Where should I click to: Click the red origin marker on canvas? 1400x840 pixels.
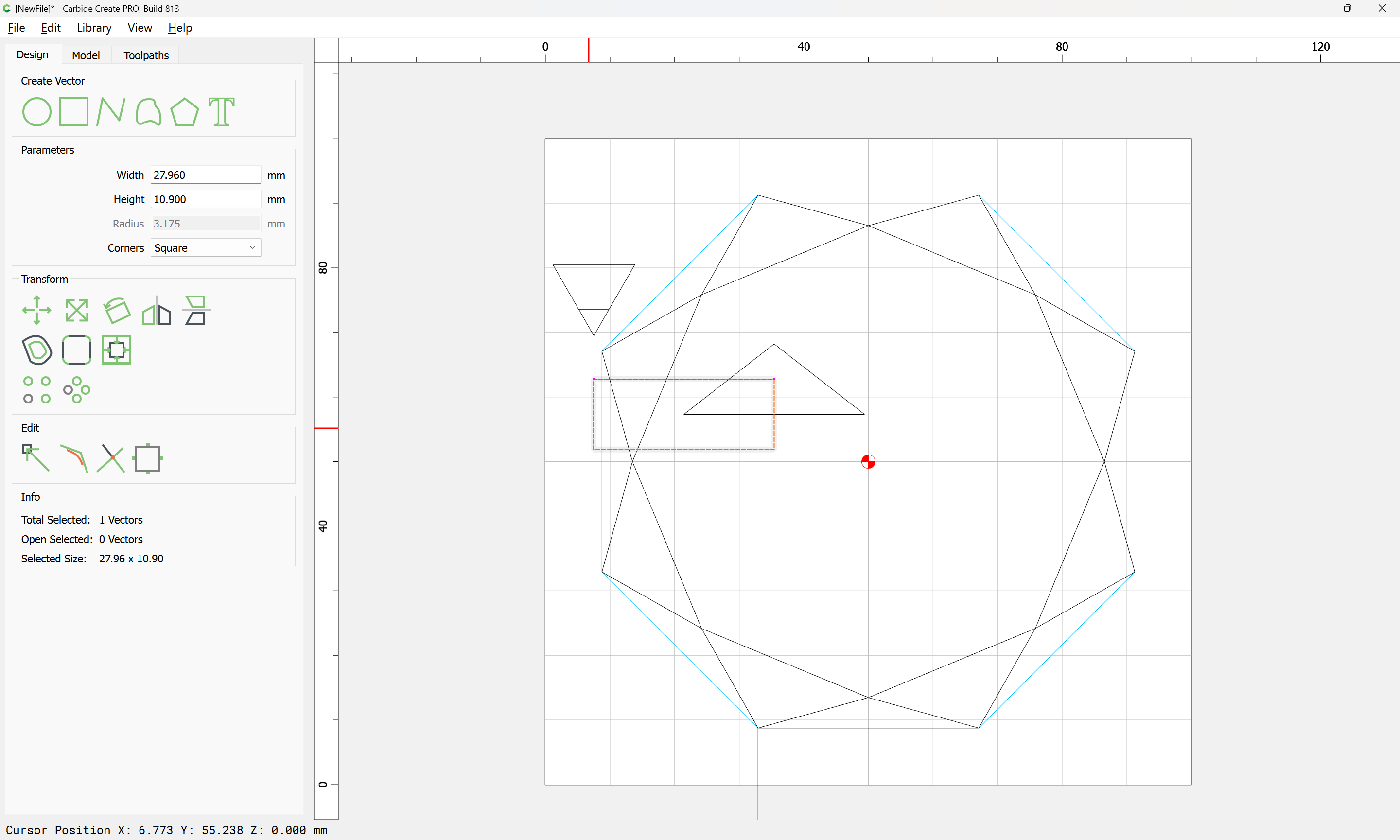tap(868, 462)
